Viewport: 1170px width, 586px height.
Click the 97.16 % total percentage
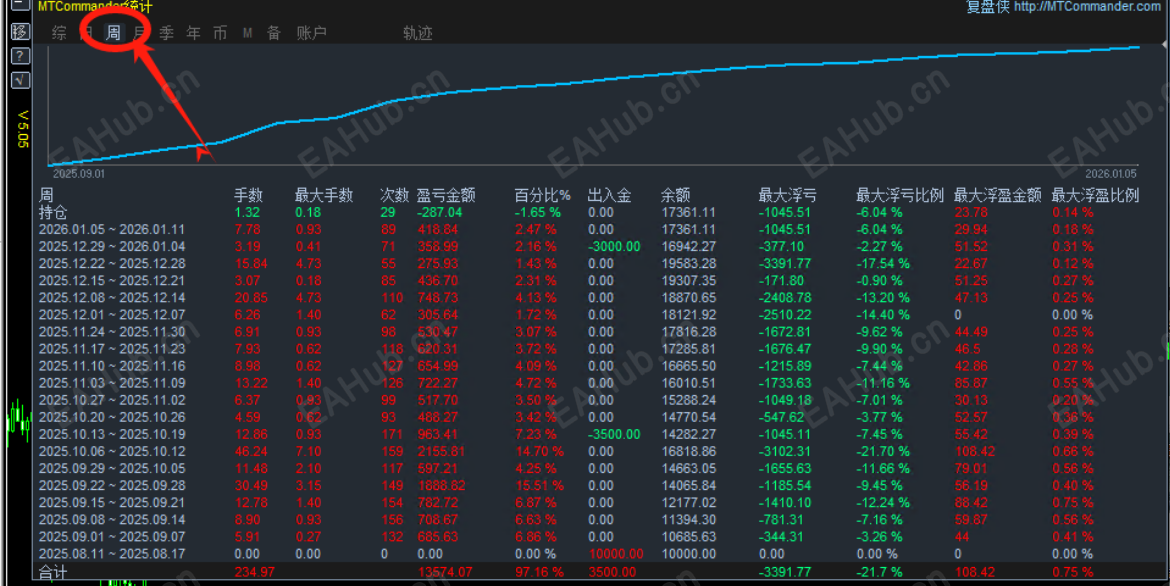(x=539, y=573)
